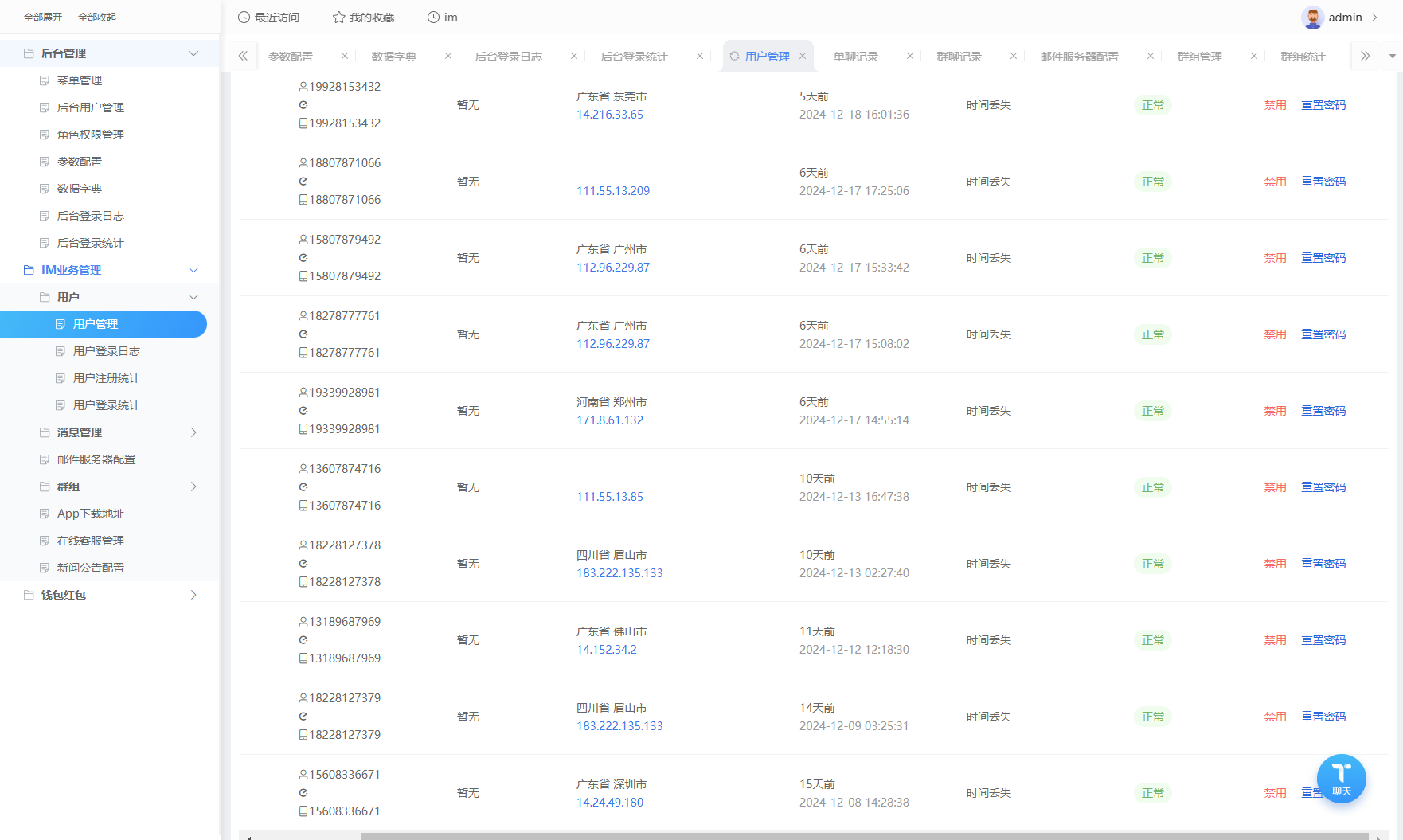Switch to the 后台登录统计 tab
The height and width of the screenshot is (840, 1403).
click(634, 57)
